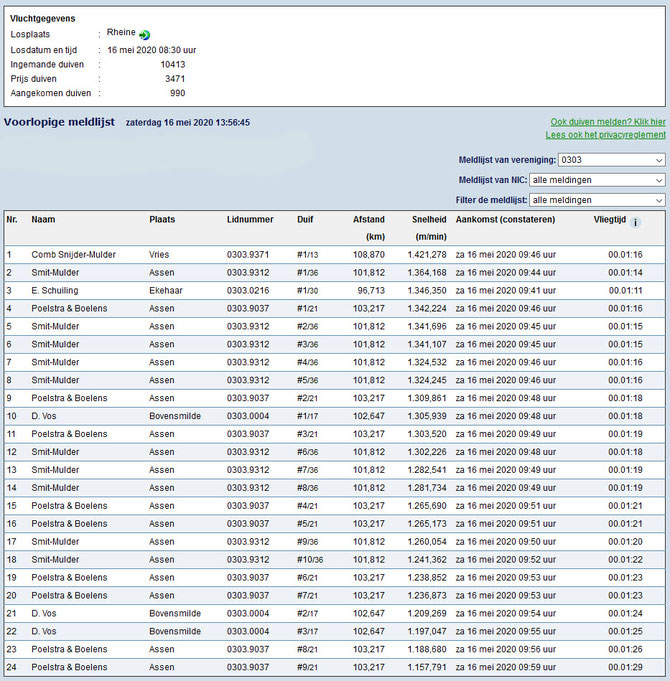Screen dimensions: 670x681
Task: Click the info icon beside Vliegtijd
Action: [x=635, y=222]
